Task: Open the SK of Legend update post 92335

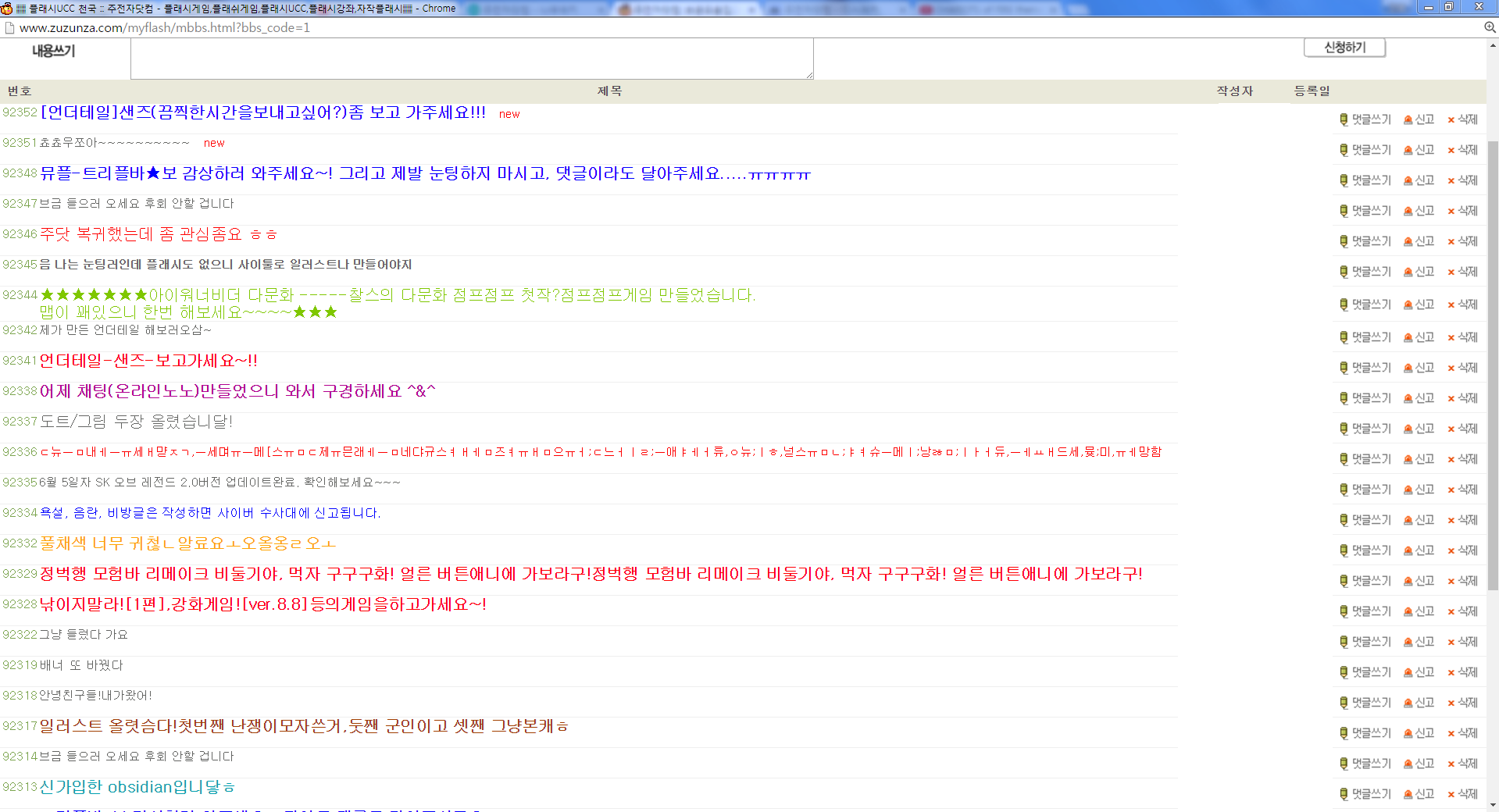Action: pos(219,483)
